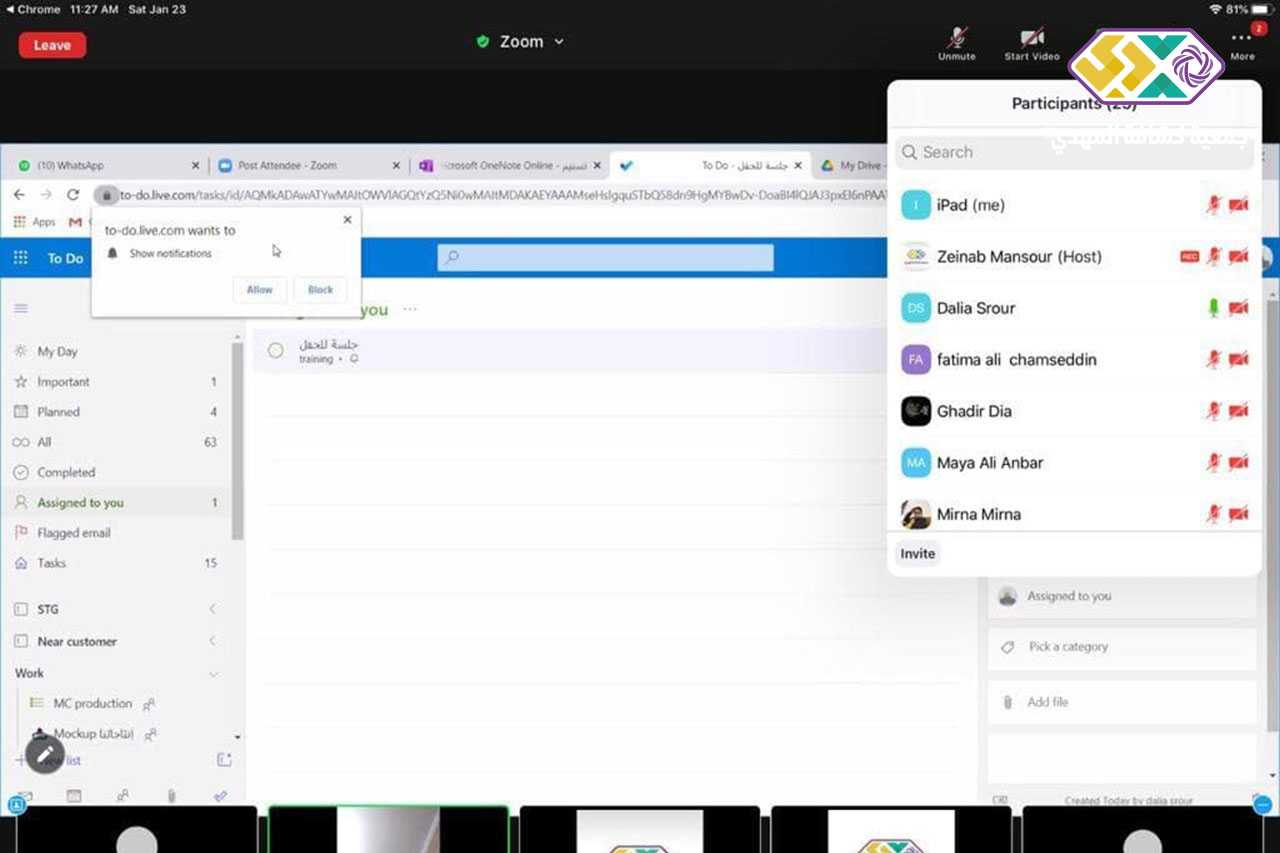This screenshot has height=853, width=1280.
Task: Expand the STG list group
Action: tap(212, 609)
